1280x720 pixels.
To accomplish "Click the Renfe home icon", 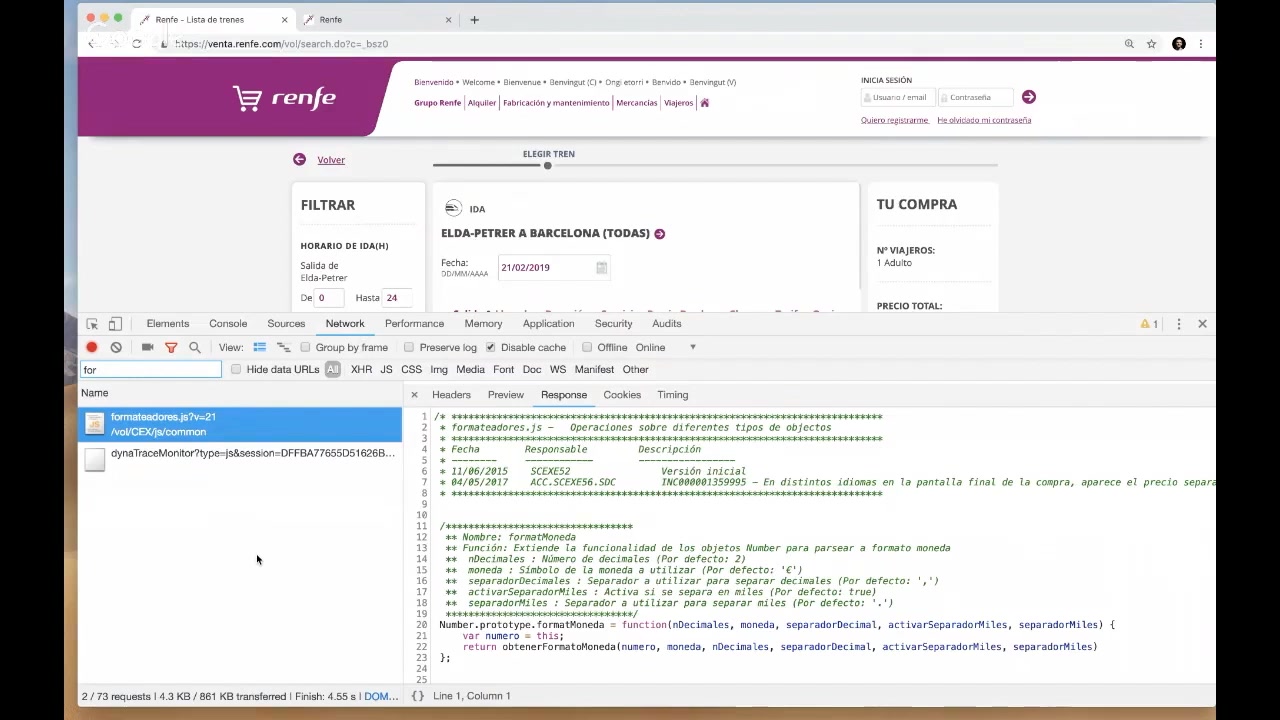I will point(704,103).
